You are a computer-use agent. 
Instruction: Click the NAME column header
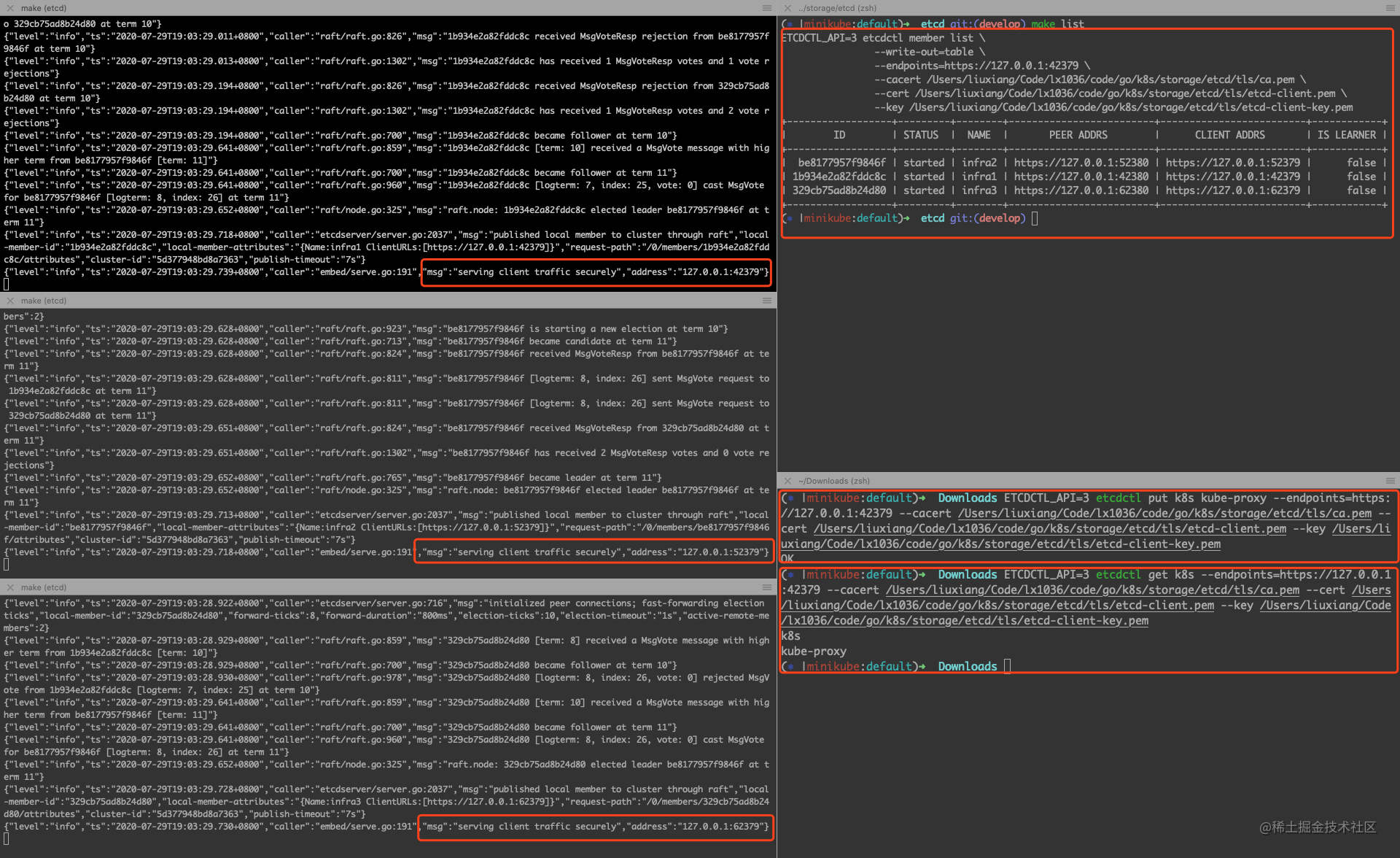tap(979, 135)
